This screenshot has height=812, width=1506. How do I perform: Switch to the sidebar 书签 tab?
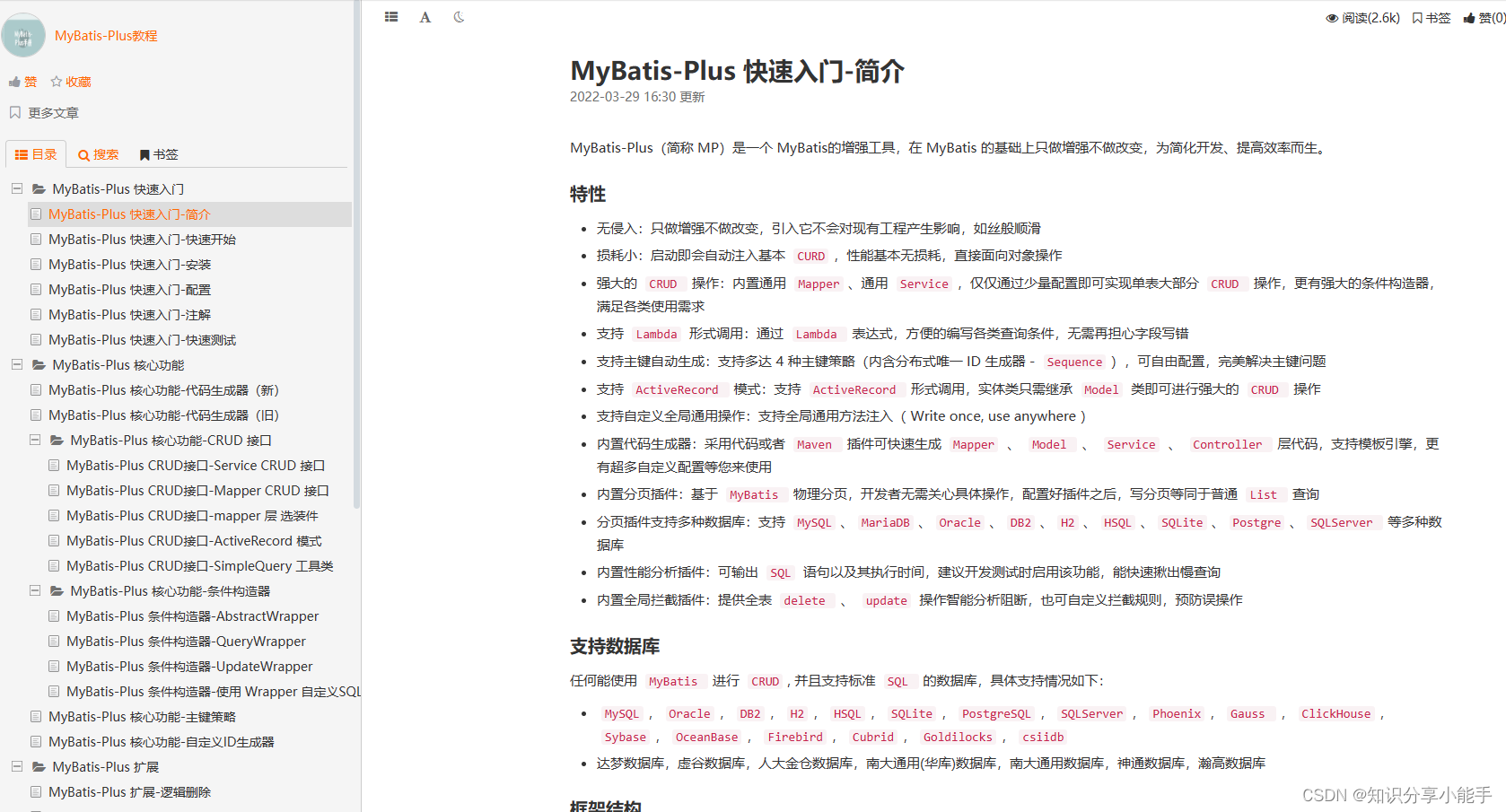point(159,154)
